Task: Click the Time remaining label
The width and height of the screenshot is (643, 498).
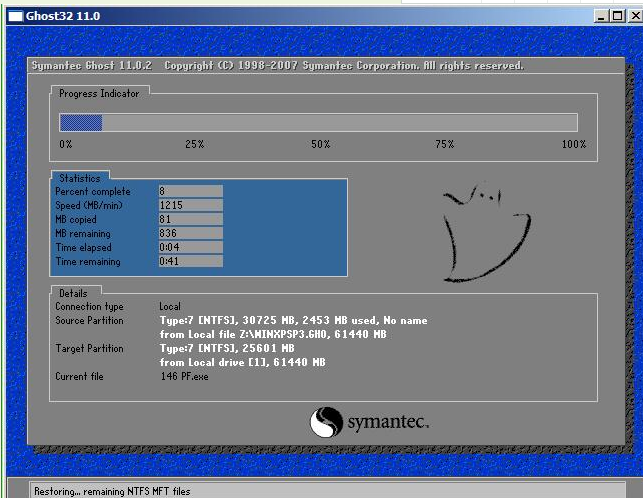Action: 88,262
